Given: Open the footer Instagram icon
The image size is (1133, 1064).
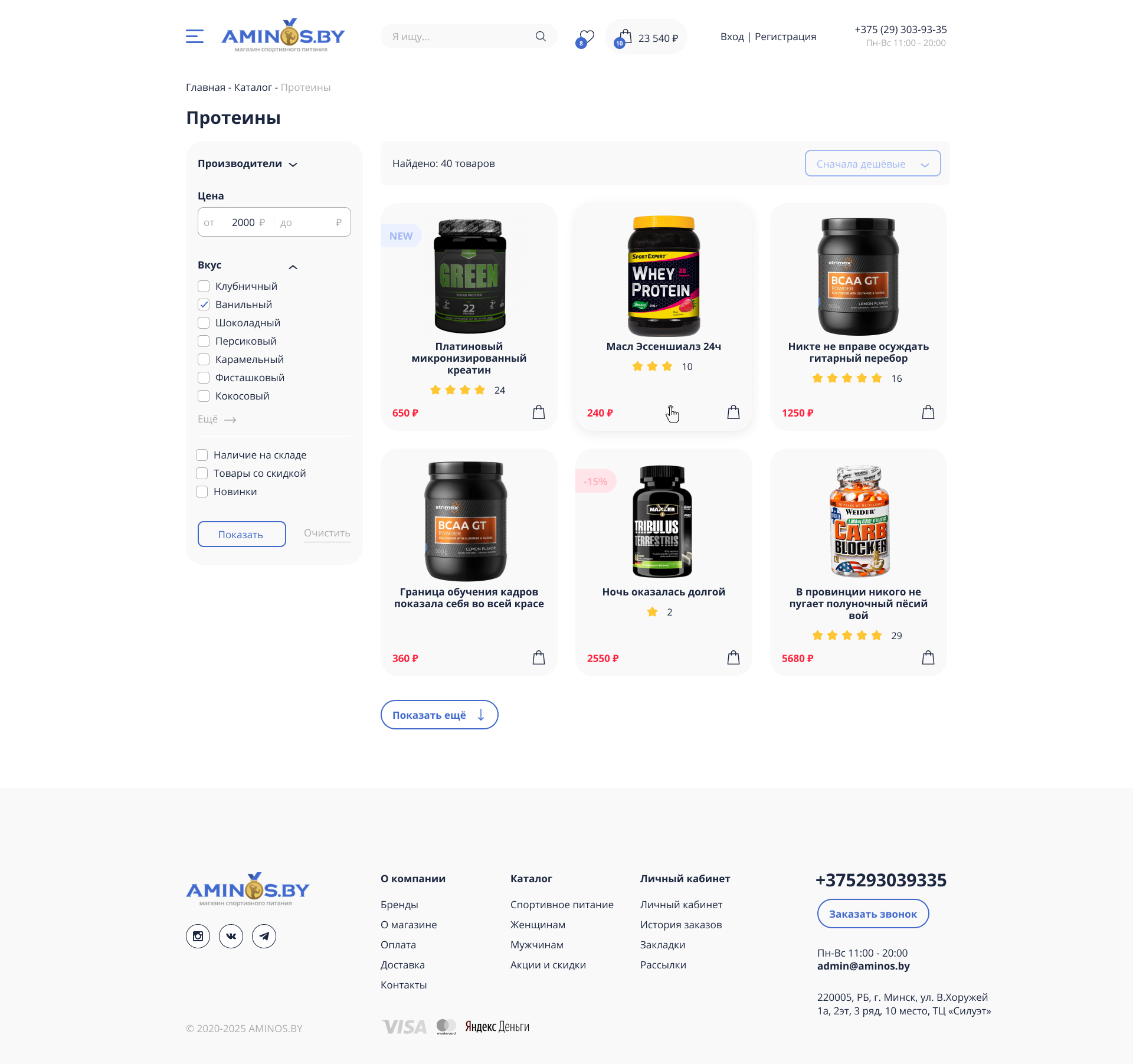Looking at the screenshot, I should [198, 936].
